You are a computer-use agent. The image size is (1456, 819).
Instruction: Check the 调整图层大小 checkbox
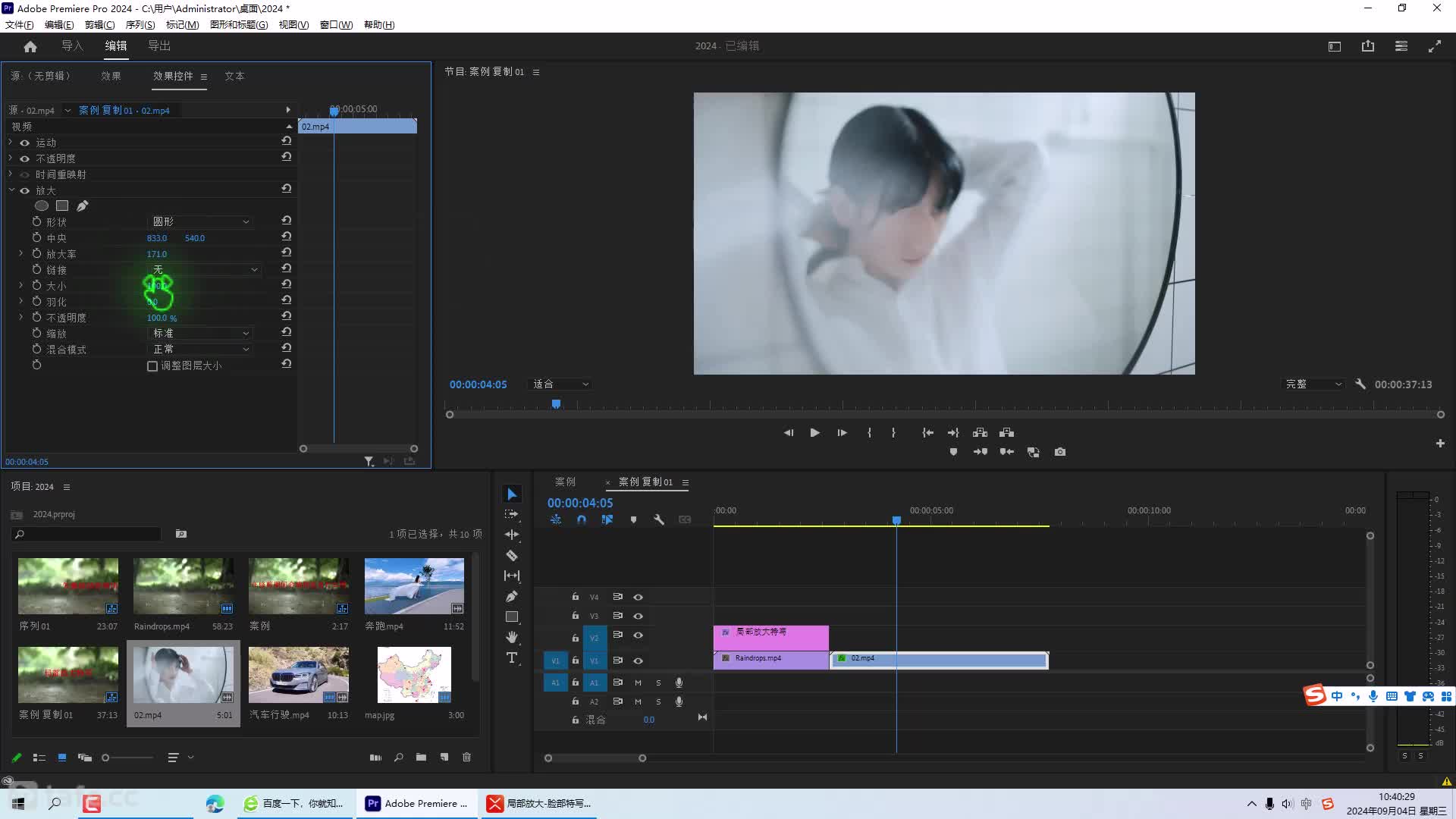click(152, 366)
